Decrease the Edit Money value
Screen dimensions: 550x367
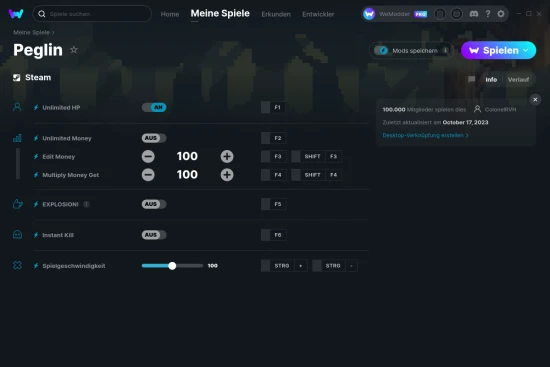(148, 156)
